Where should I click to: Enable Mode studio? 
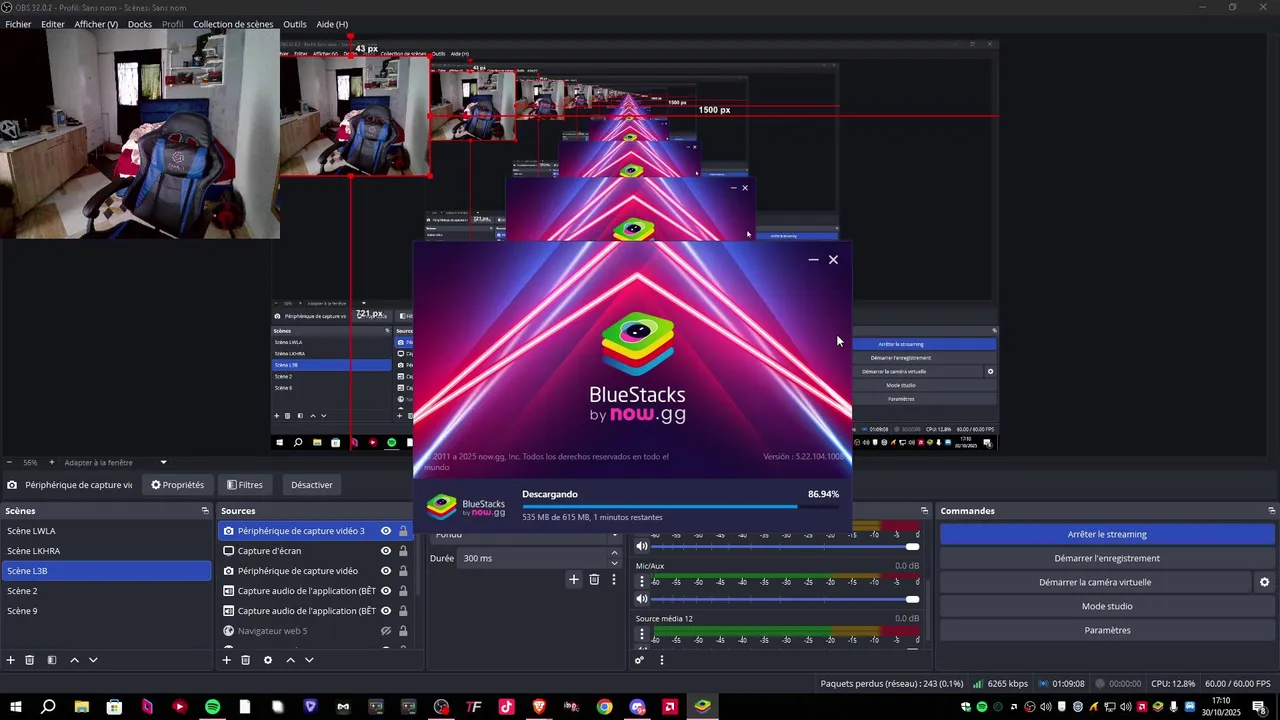pyautogui.click(x=1107, y=606)
